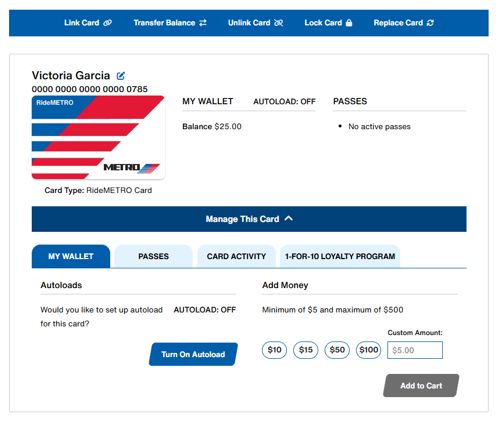500x424 pixels.
Task: Open the Card Activity tab
Action: pos(236,256)
